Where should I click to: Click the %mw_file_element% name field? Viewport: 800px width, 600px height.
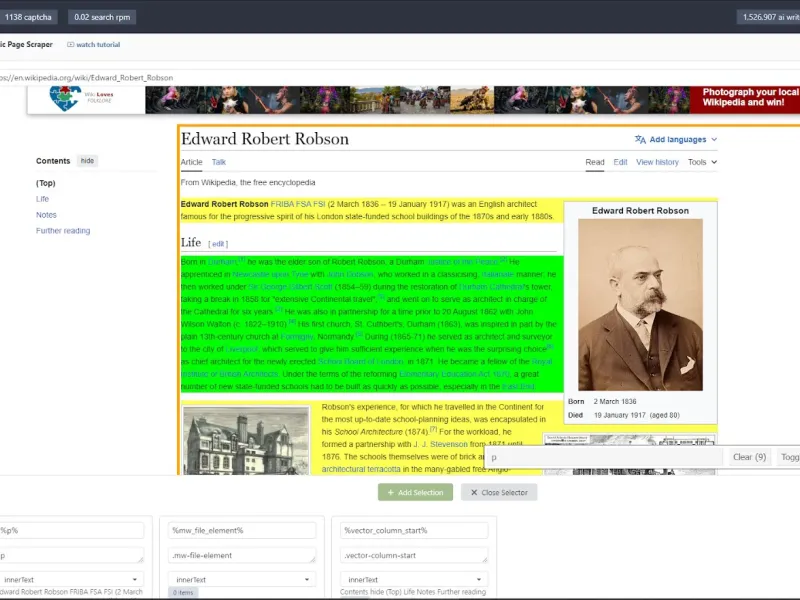[242, 531]
